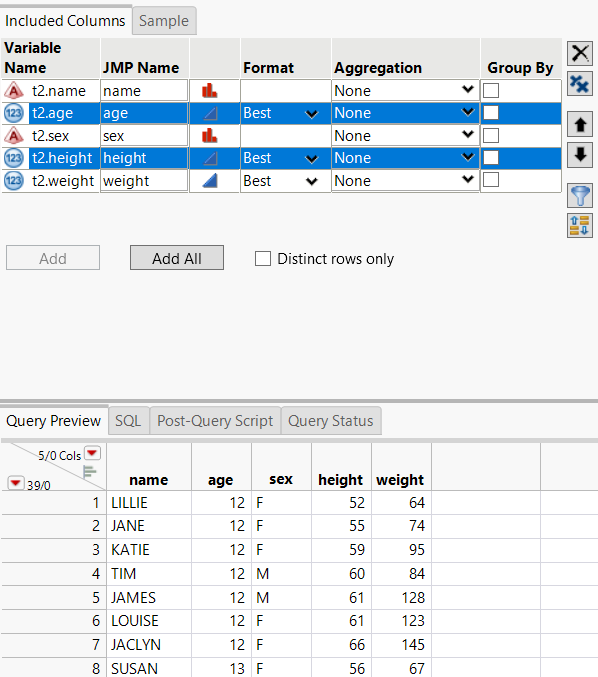Screen dimensions: 598x677
Task: Open Aggregation dropdown for t2.weight
Action: coord(405,180)
